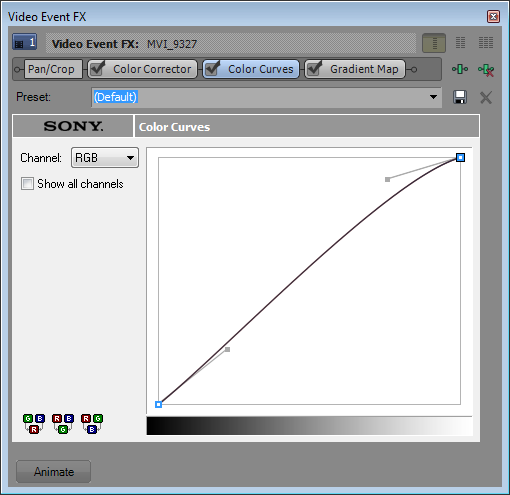510x495 pixels.
Task: Click the Plug-In Chain add effect icon
Action: (x=460, y=69)
